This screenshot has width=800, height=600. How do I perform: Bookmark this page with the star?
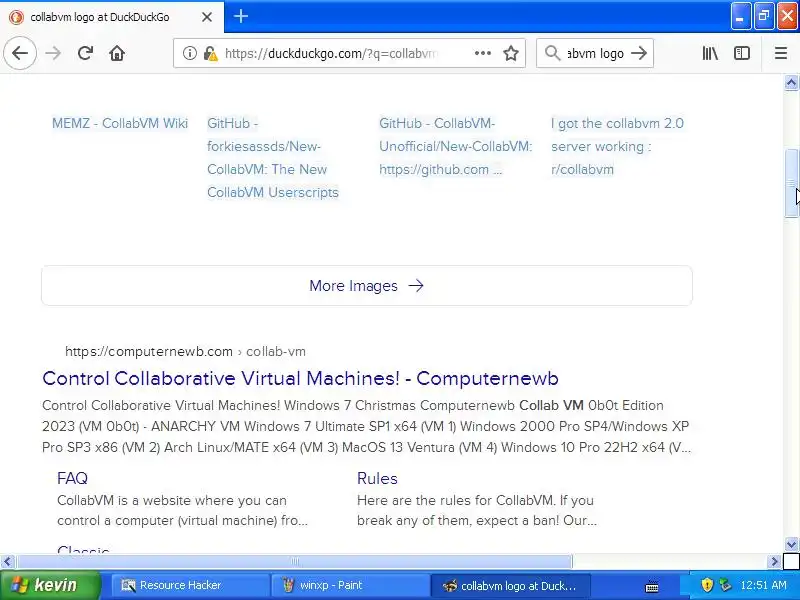coord(511,53)
